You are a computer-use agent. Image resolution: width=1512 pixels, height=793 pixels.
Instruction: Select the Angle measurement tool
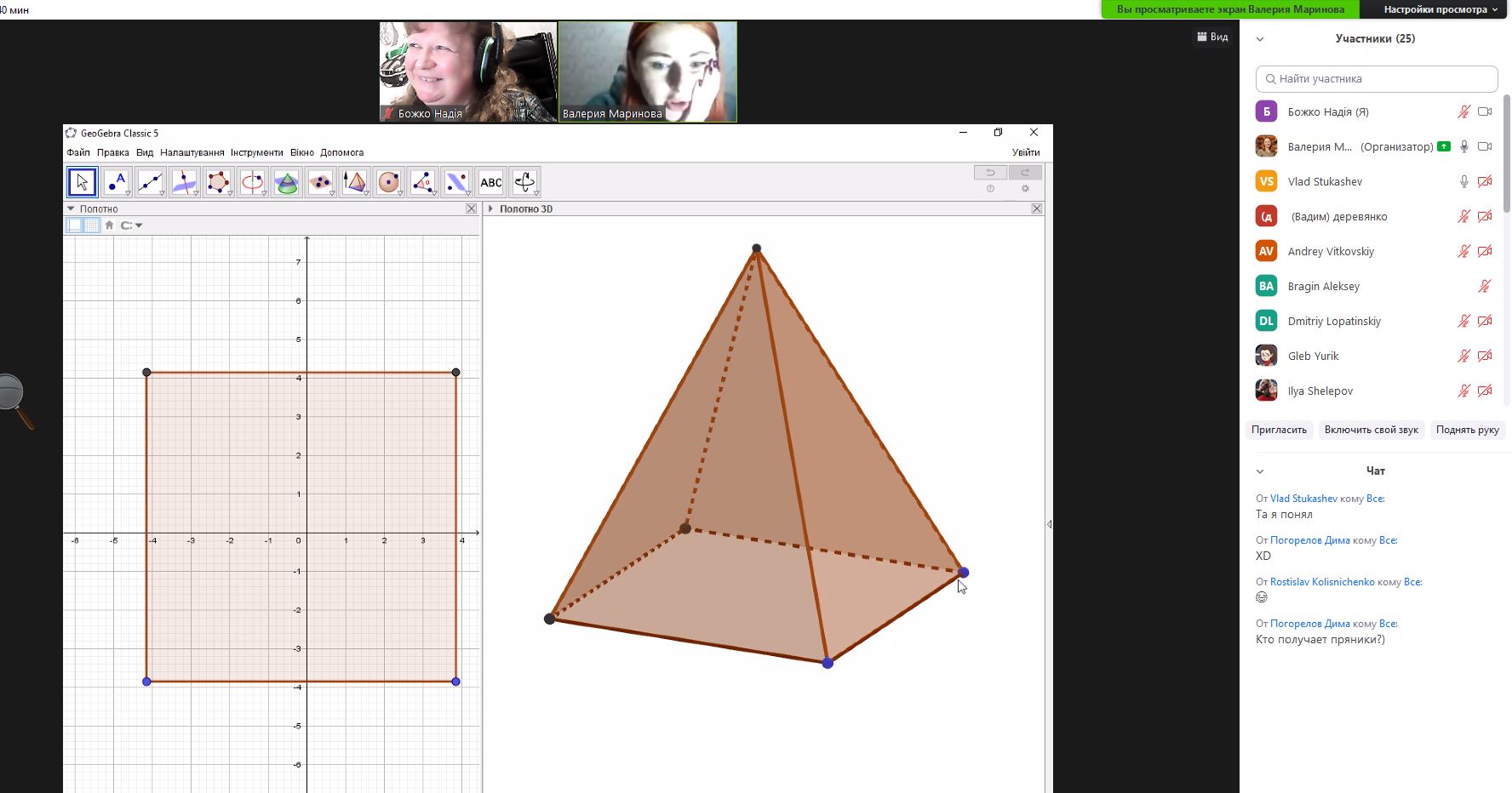(x=423, y=182)
